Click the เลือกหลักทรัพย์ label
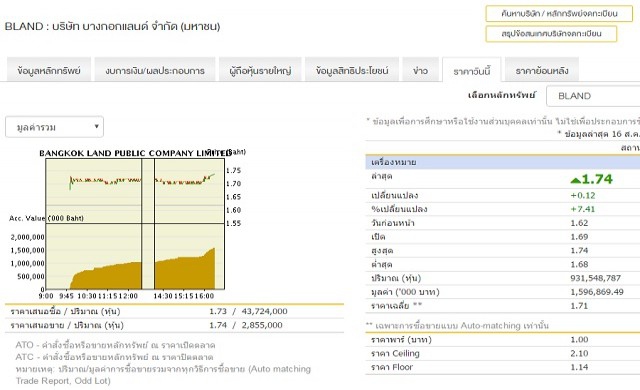 click(x=502, y=95)
